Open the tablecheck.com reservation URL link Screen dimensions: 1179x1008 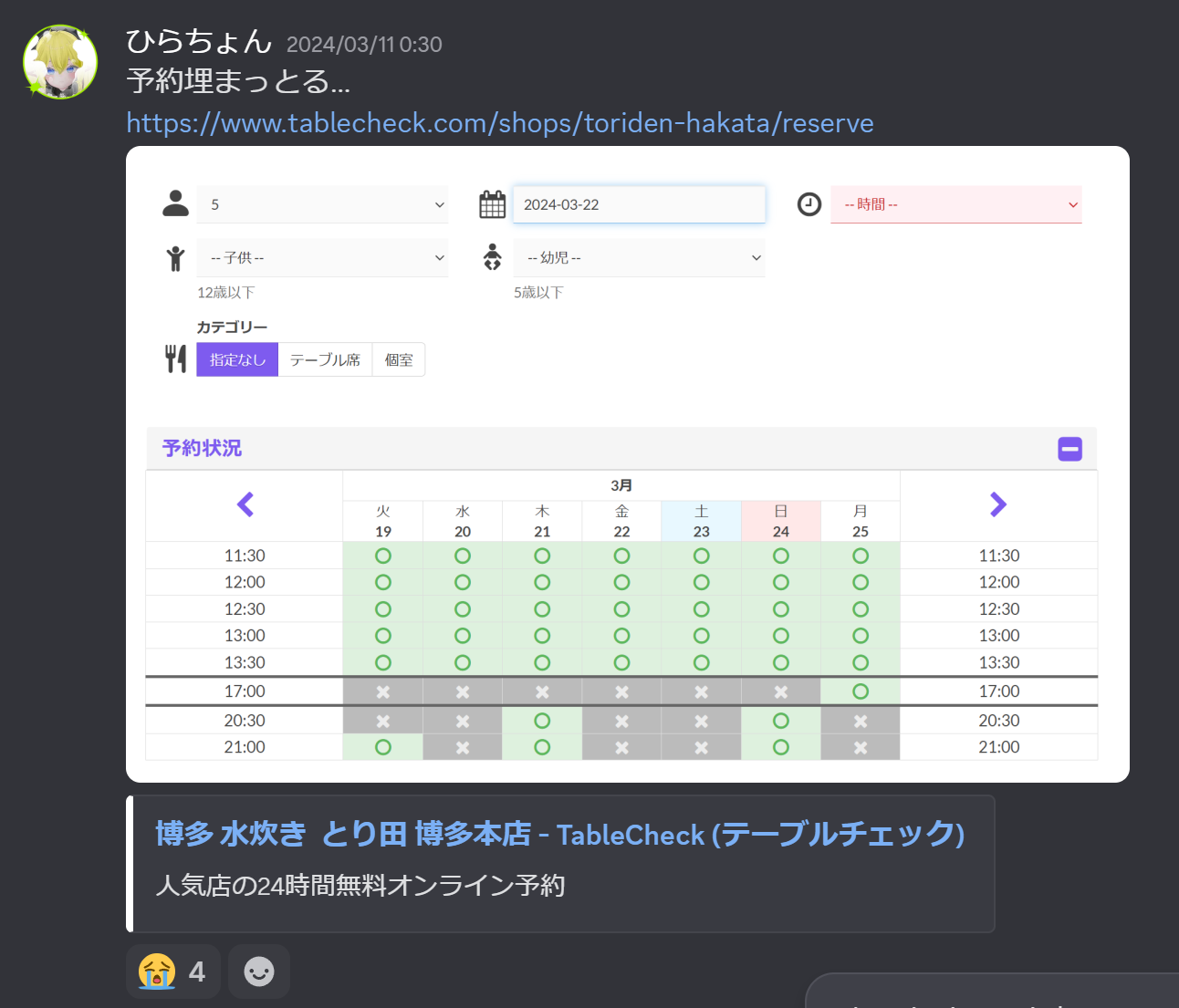[499, 122]
